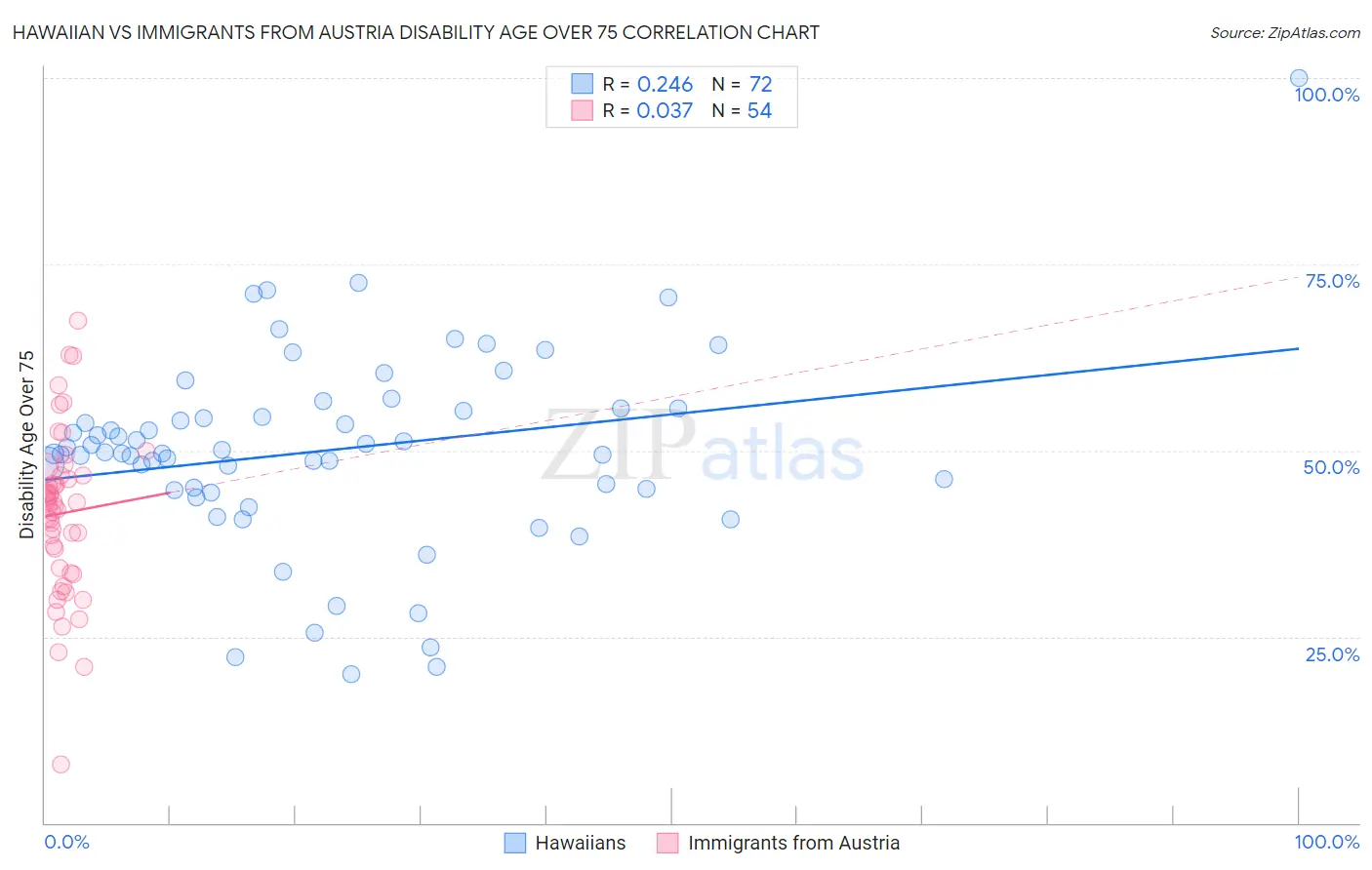Image resolution: width=1372 pixels, height=870 pixels.
Task: Click the data point at the 100% top-right corner
Action: 1299,78
